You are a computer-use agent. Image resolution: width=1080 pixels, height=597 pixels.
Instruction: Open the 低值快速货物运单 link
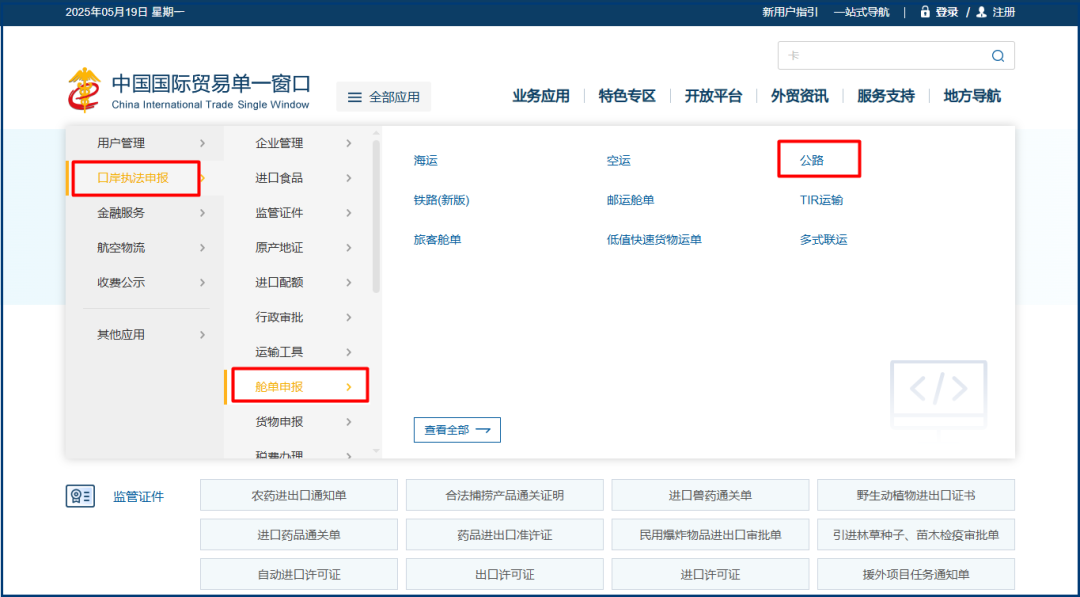[x=654, y=240]
